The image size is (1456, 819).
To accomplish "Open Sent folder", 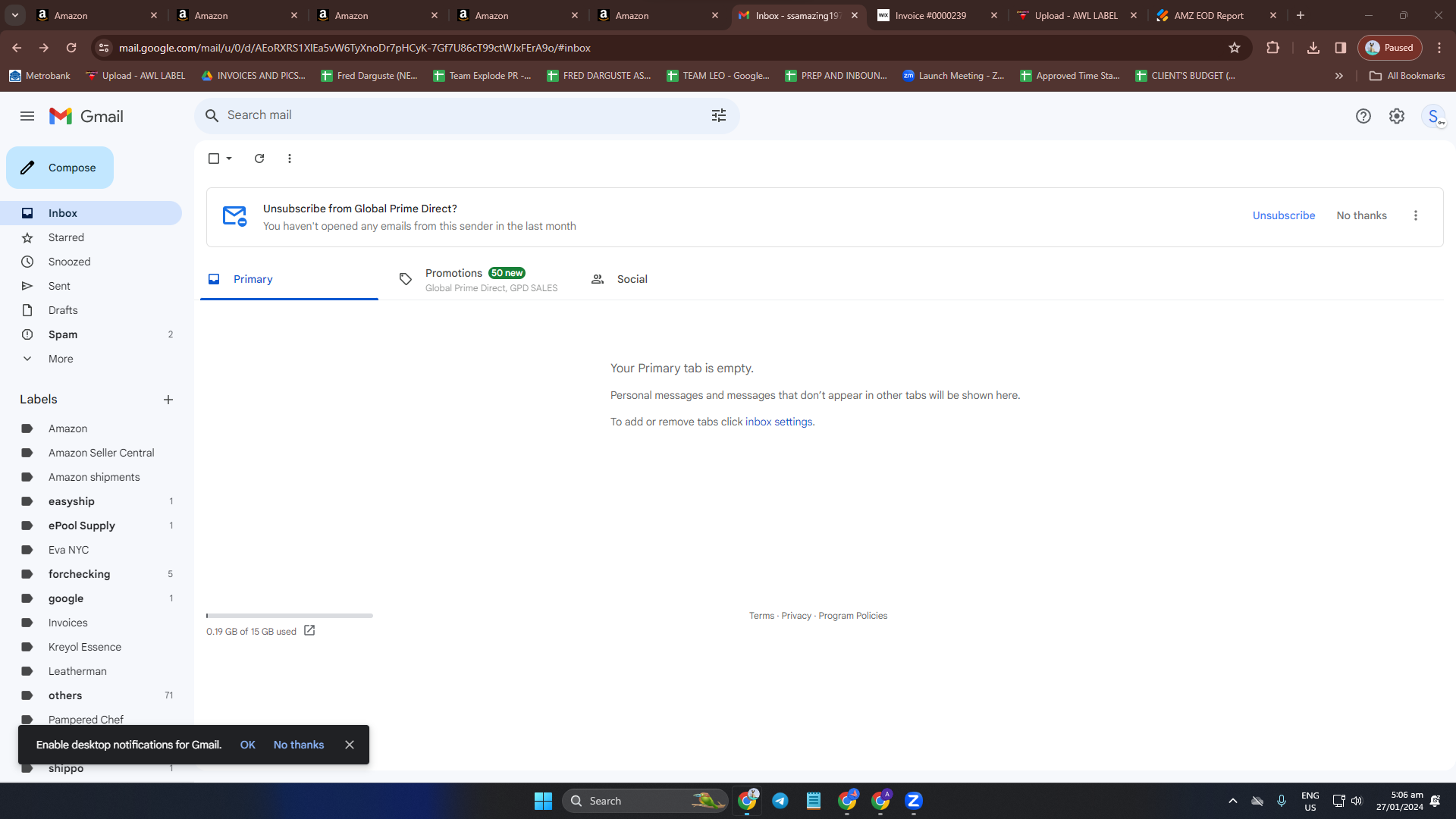I will [x=91, y=286].
